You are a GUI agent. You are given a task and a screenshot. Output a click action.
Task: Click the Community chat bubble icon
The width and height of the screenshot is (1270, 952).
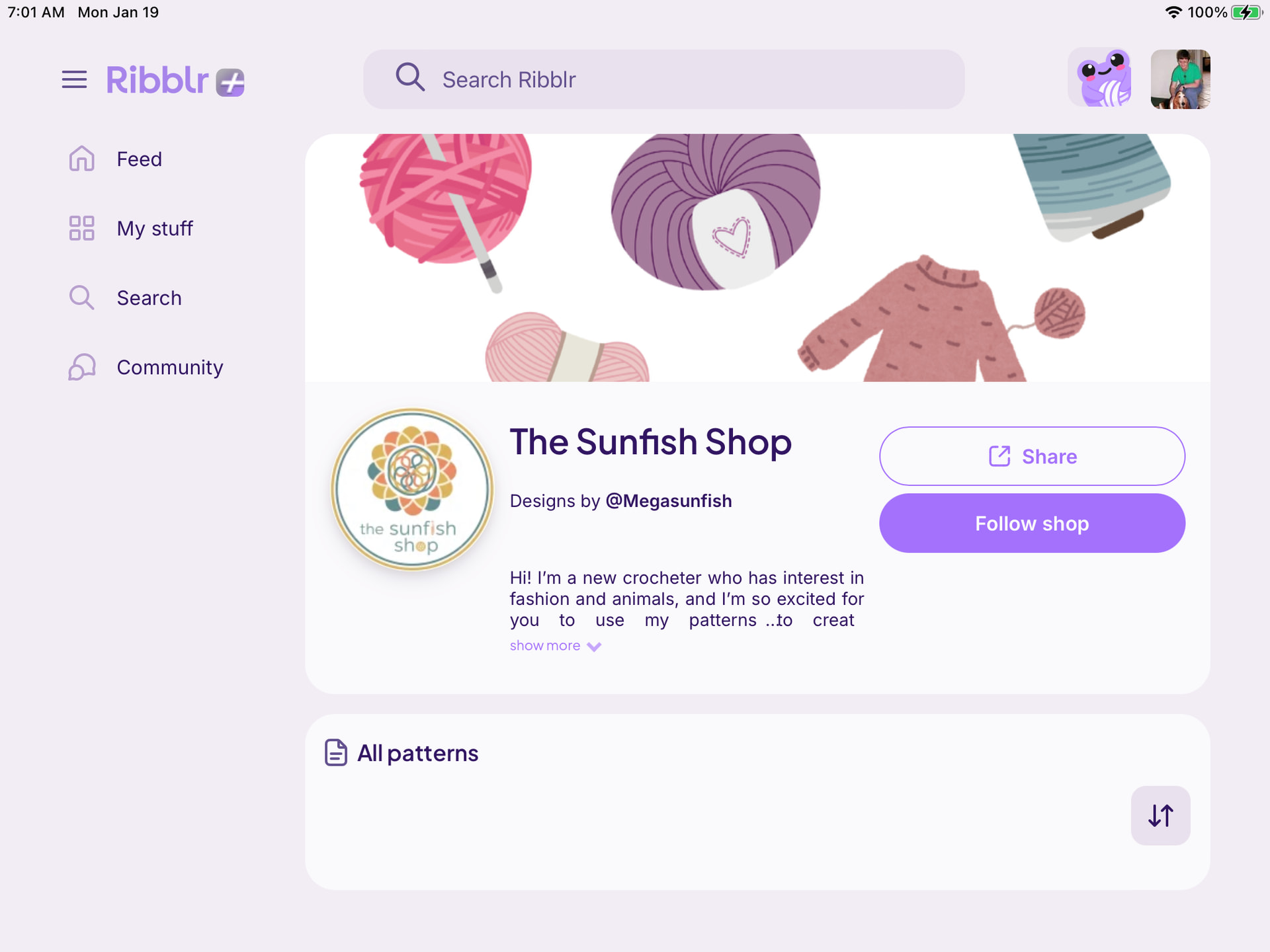pos(81,367)
